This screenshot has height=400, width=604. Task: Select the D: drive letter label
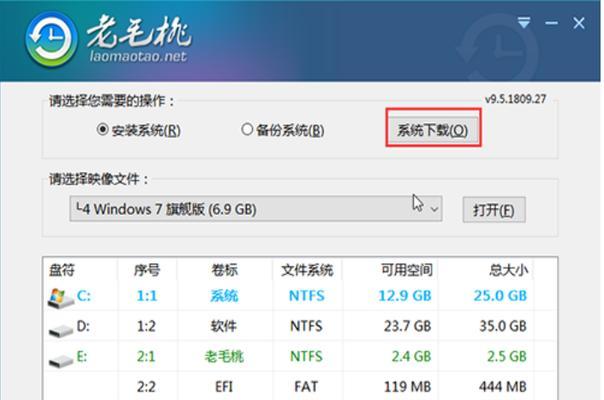(83, 326)
